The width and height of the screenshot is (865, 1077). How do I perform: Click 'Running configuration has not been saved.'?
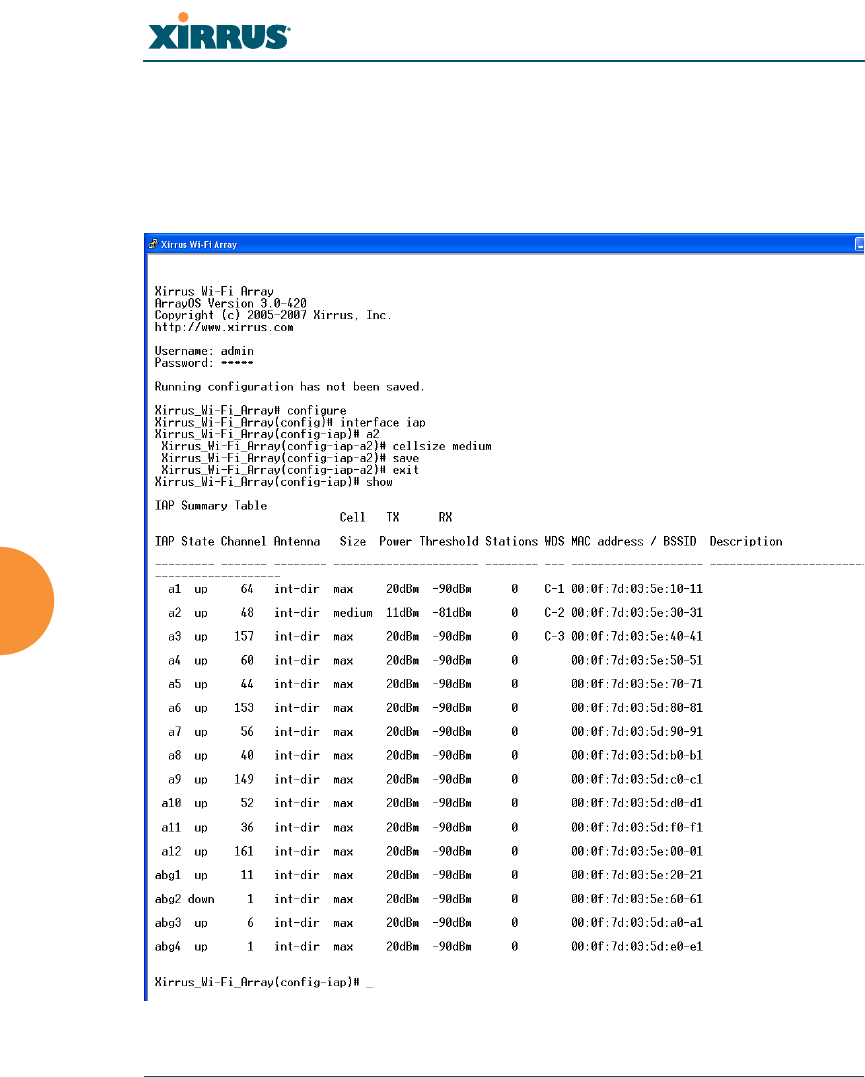(289, 387)
